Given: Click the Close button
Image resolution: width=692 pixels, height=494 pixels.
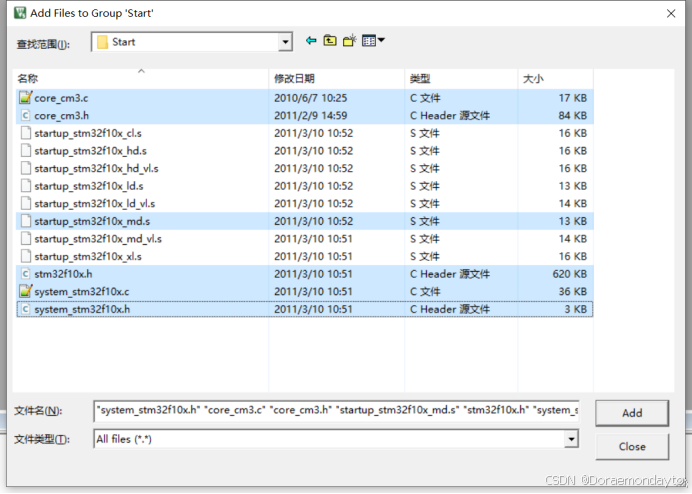Looking at the screenshot, I should pyautogui.click(x=632, y=446).
